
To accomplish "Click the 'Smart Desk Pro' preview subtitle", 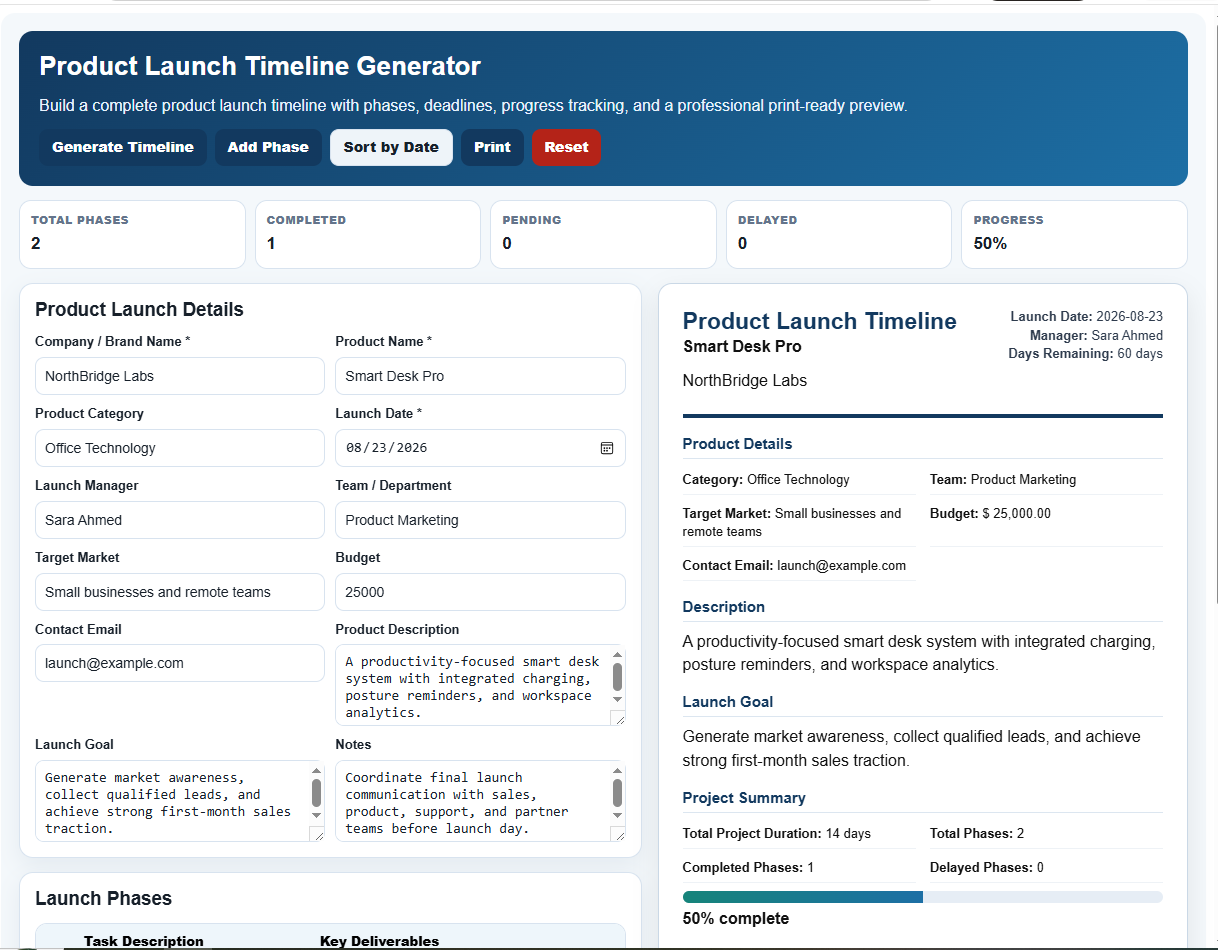I will [742, 347].
